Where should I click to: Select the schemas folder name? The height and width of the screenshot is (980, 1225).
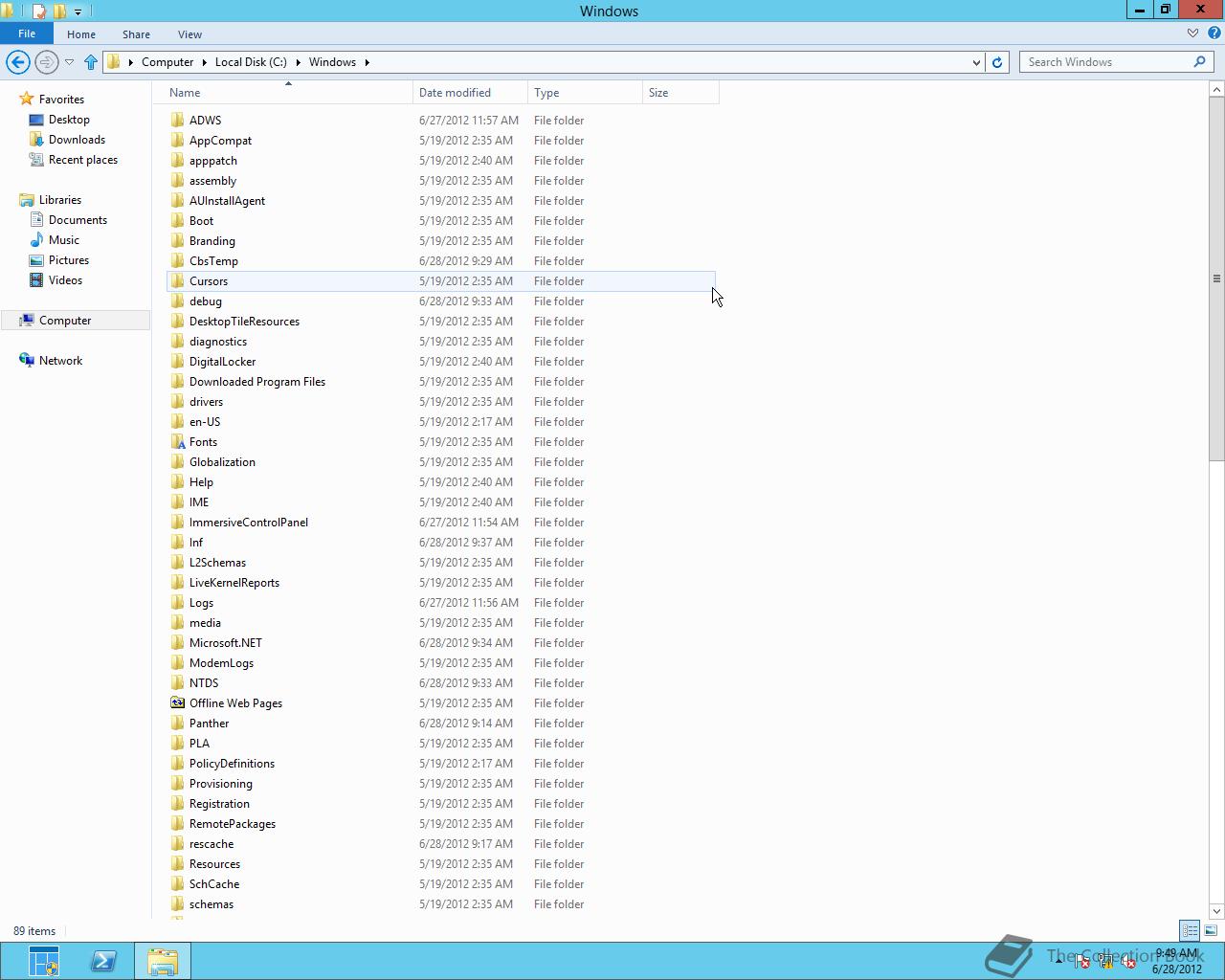point(212,904)
